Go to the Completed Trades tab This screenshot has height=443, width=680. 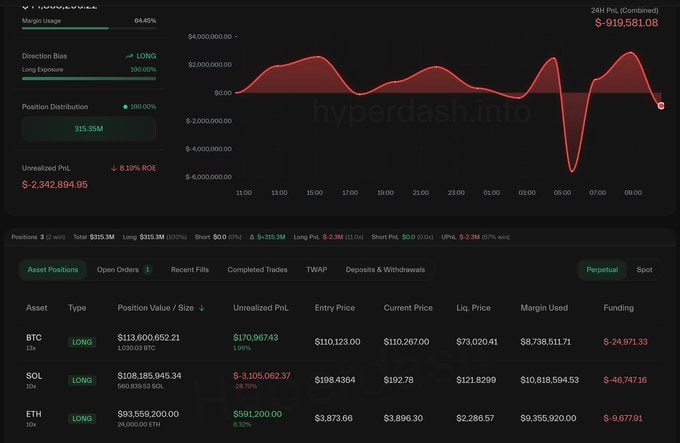(x=257, y=270)
